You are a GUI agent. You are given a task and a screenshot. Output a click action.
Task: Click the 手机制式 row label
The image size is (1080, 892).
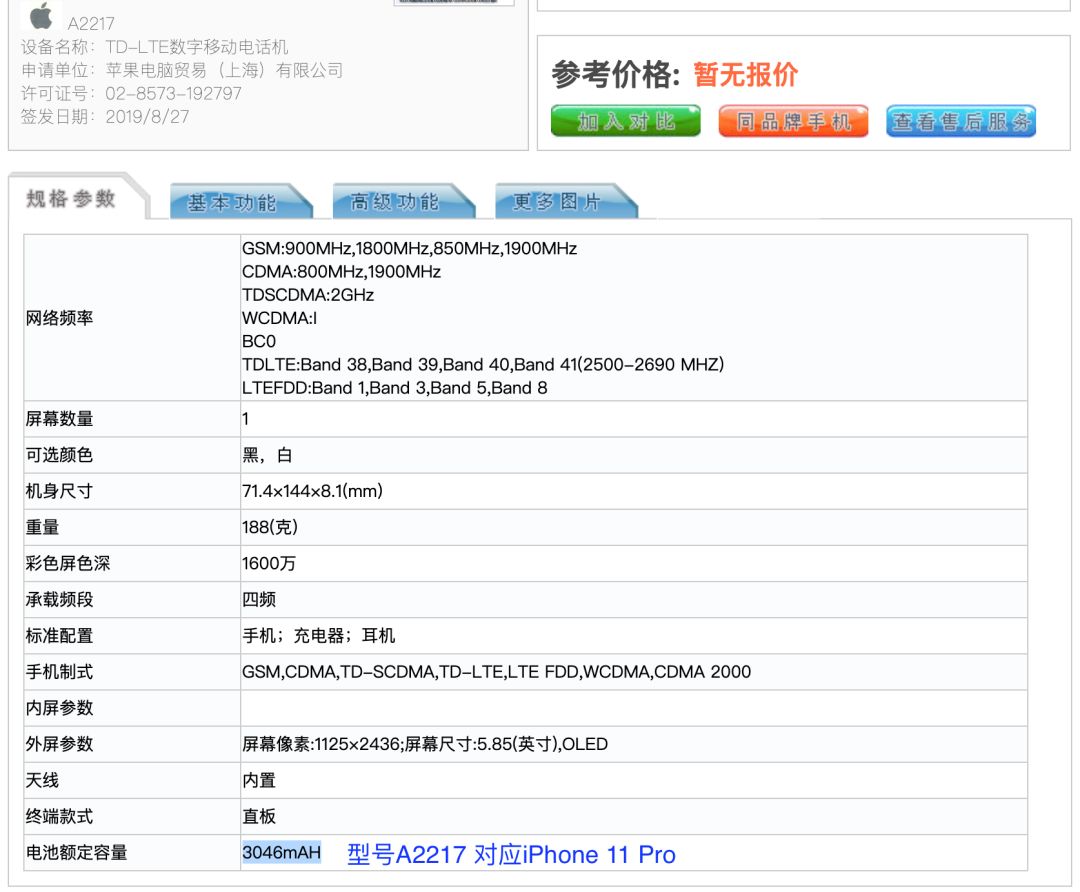[59, 672]
